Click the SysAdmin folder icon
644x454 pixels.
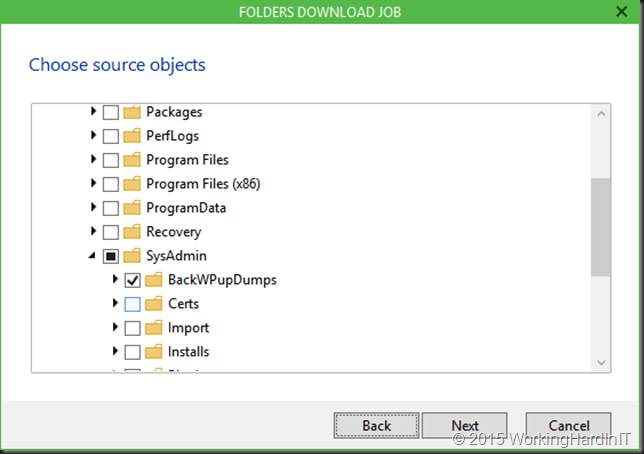(132, 256)
